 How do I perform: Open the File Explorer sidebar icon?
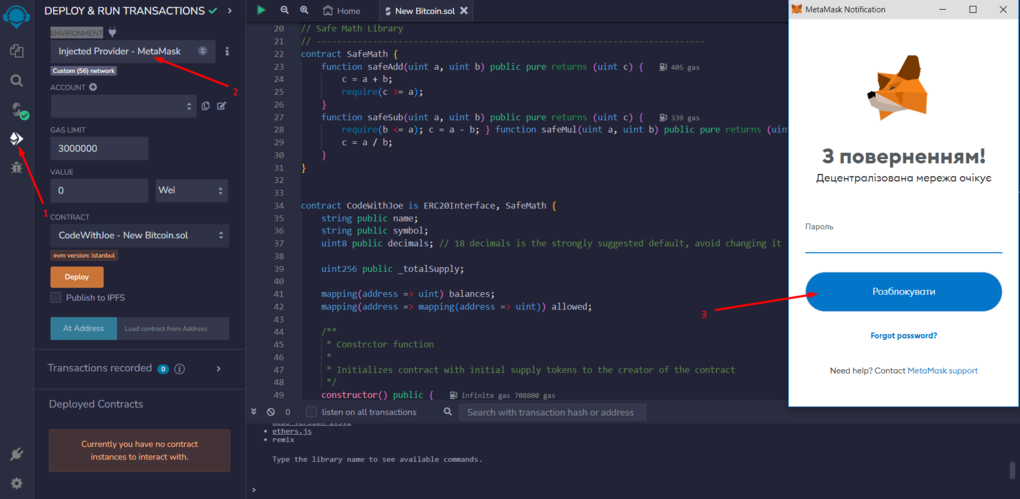tap(16, 50)
